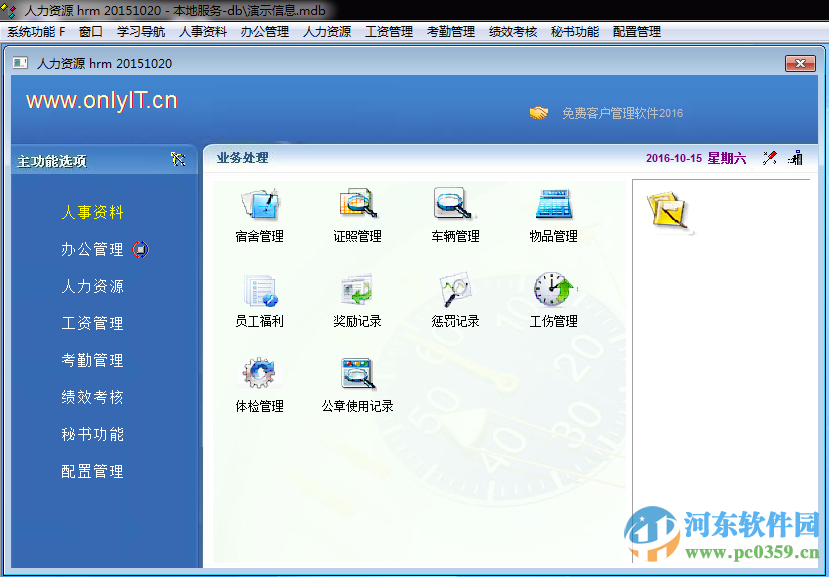Viewport: 829px width, 577px height.
Task: Select 绩效考核 in the sidebar
Action: coord(93,397)
